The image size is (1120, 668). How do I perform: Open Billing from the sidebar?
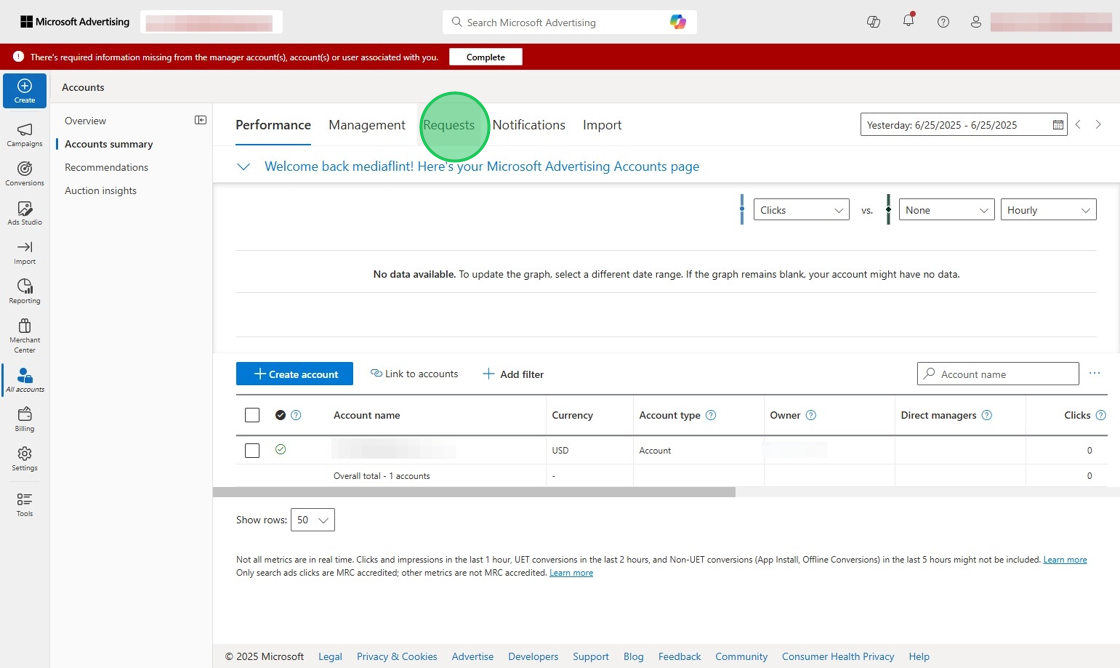(24, 419)
